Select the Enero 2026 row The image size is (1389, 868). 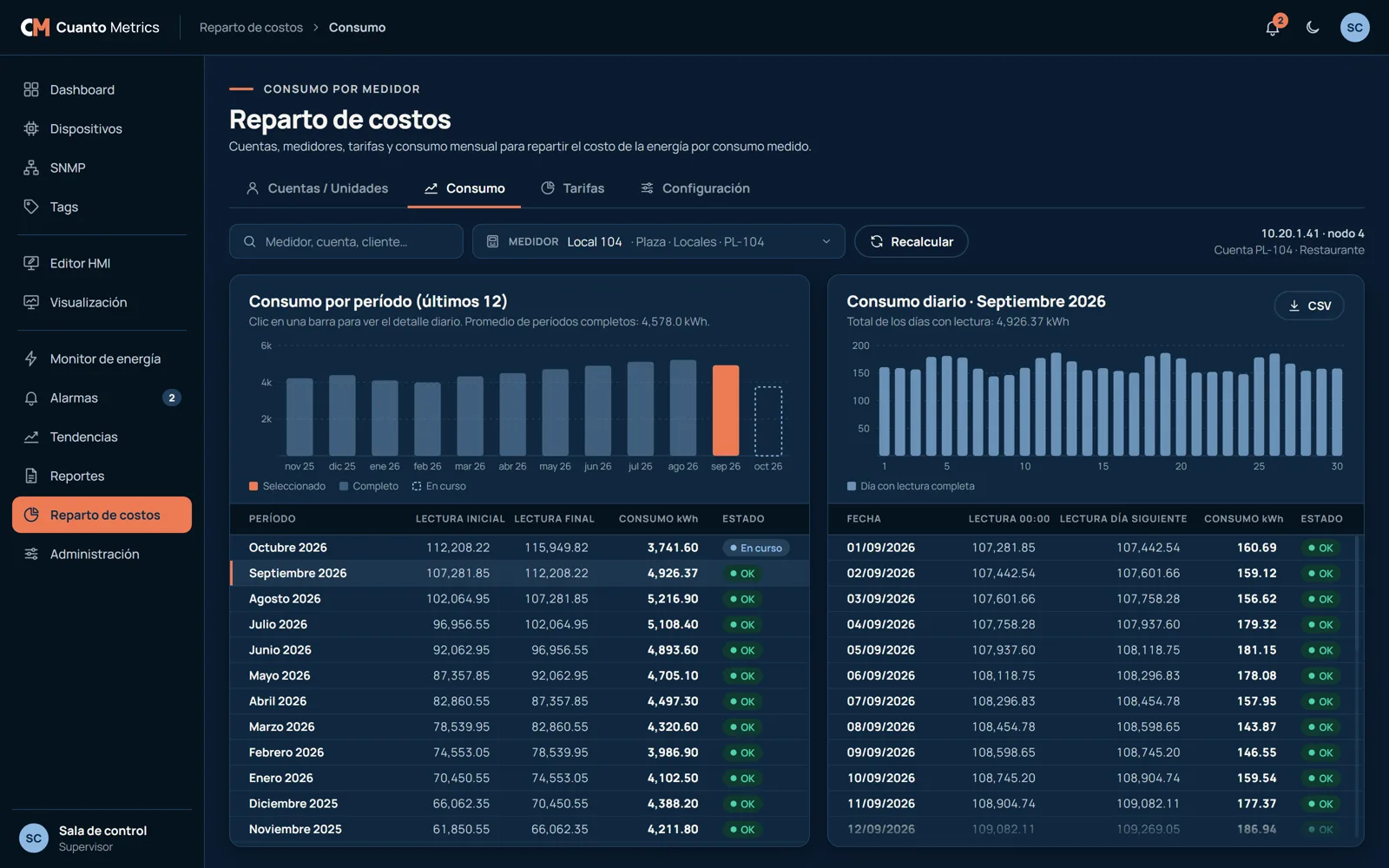pyautogui.click(x=520, y=778)
